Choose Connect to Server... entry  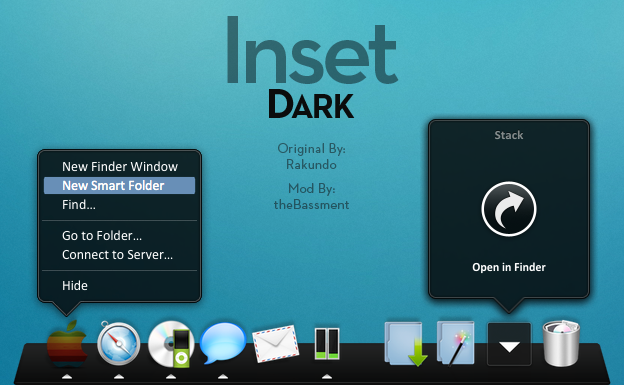[x=119, y=255]
